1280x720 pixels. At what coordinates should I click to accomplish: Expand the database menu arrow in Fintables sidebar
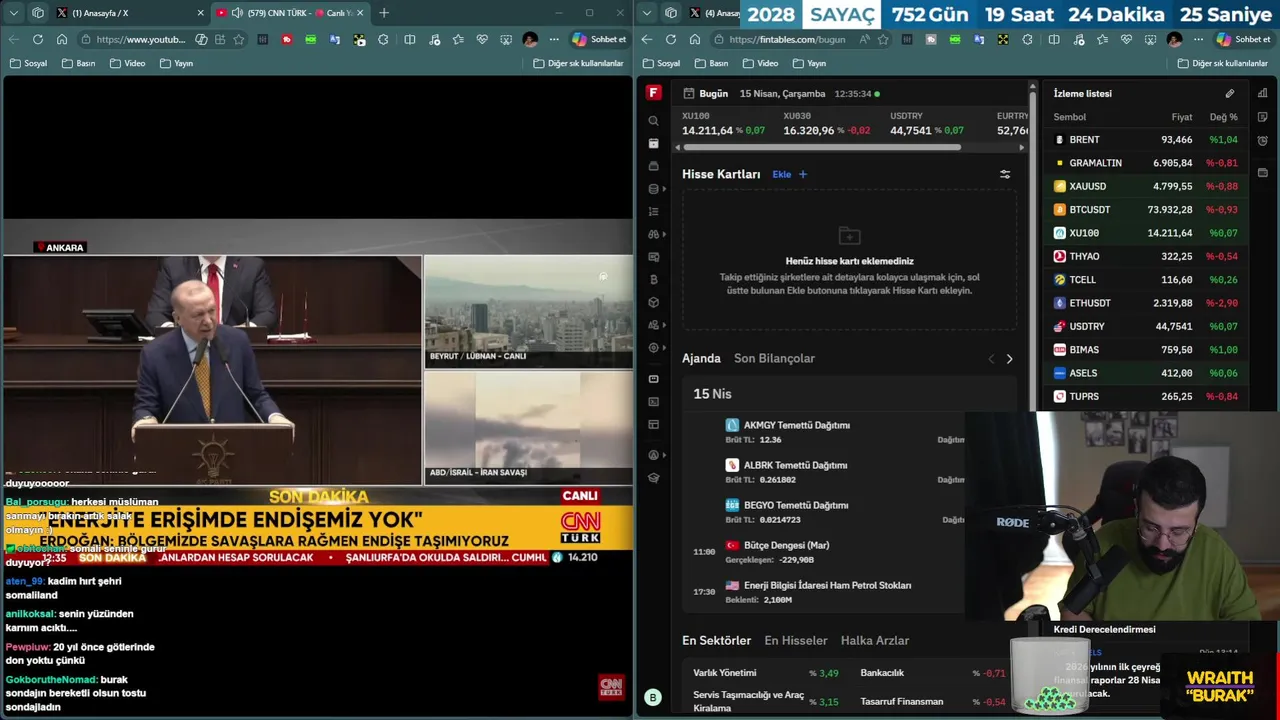pos(664,189)
